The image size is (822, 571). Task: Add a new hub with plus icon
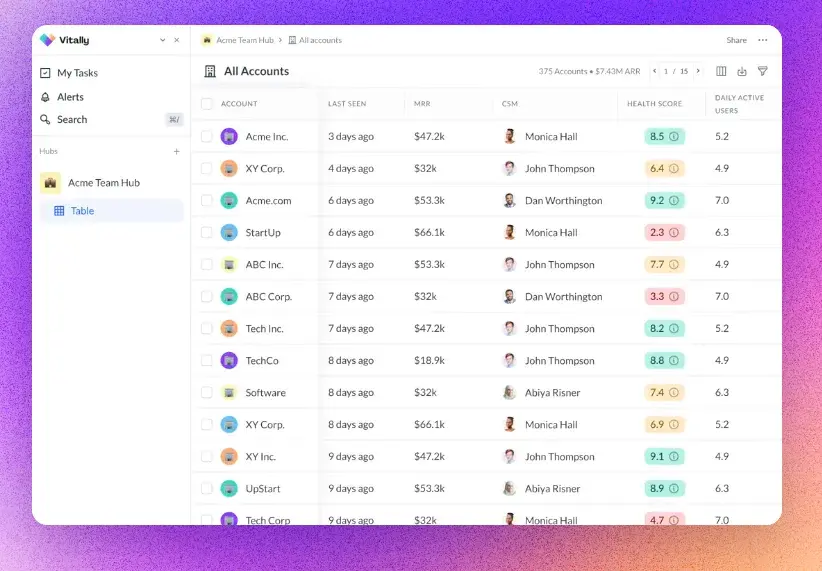pyautogui.click(x=177, y=151)
